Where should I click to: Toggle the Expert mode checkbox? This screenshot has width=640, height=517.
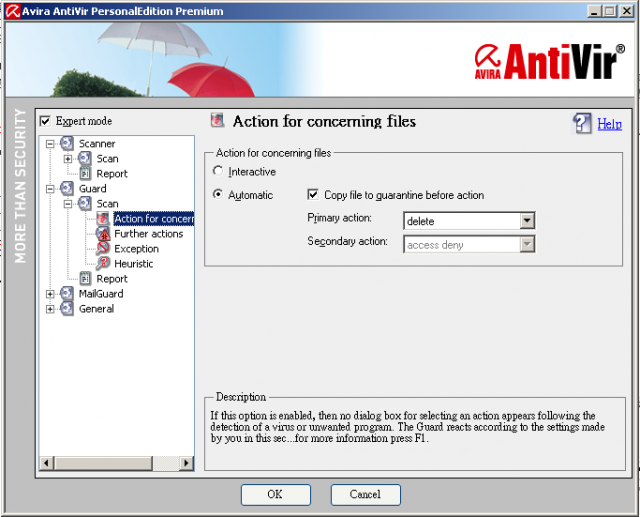click(45, 121)
